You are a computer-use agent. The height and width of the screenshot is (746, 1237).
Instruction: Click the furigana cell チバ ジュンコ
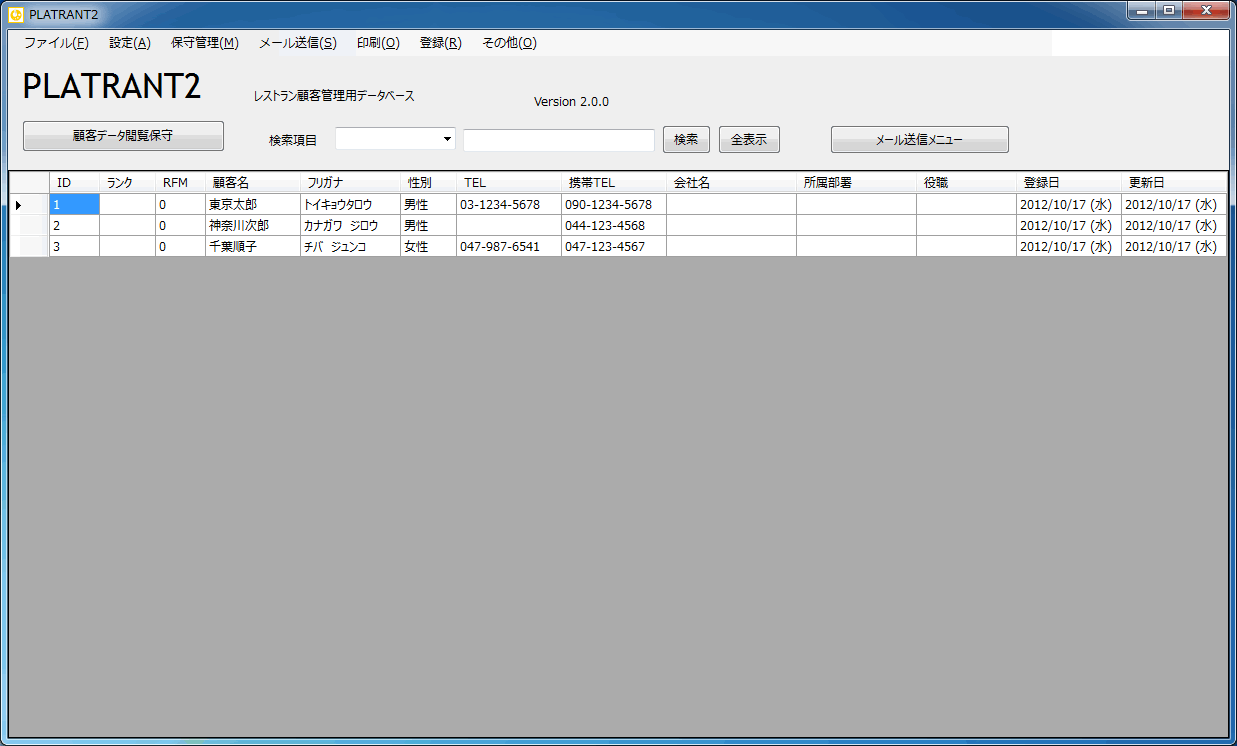click(350, 246)
